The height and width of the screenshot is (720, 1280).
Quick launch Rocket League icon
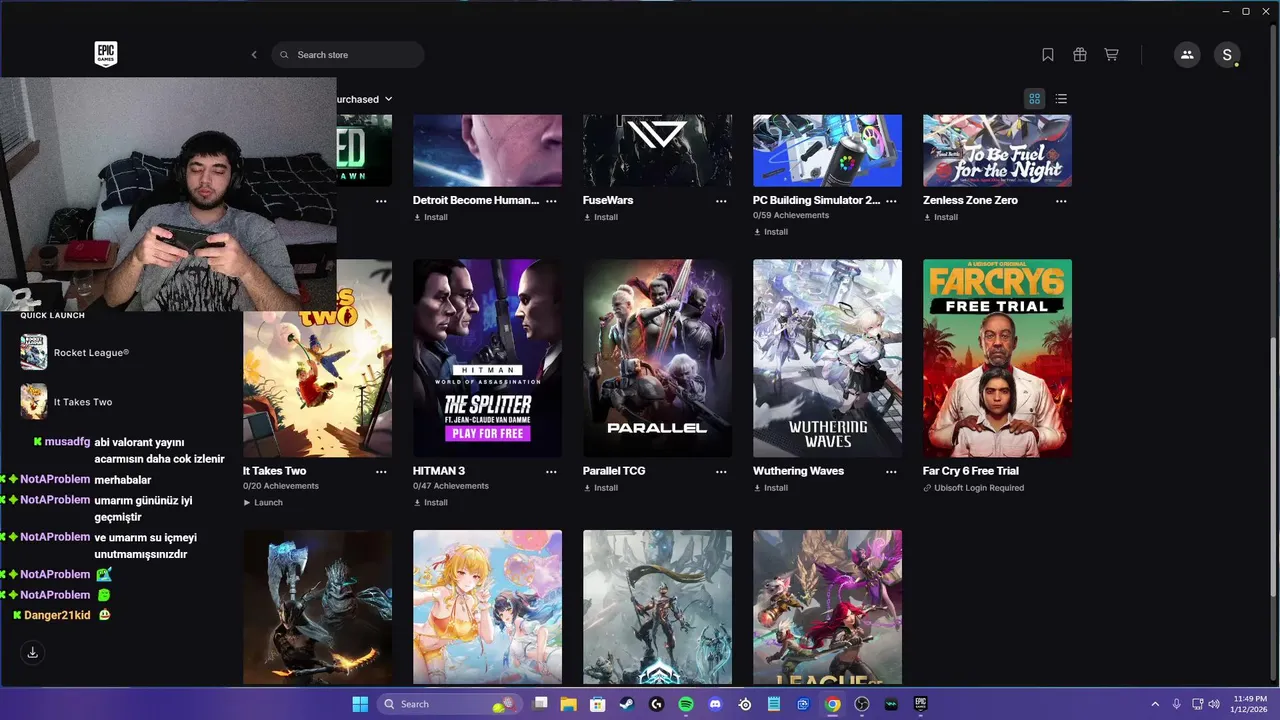34,352
